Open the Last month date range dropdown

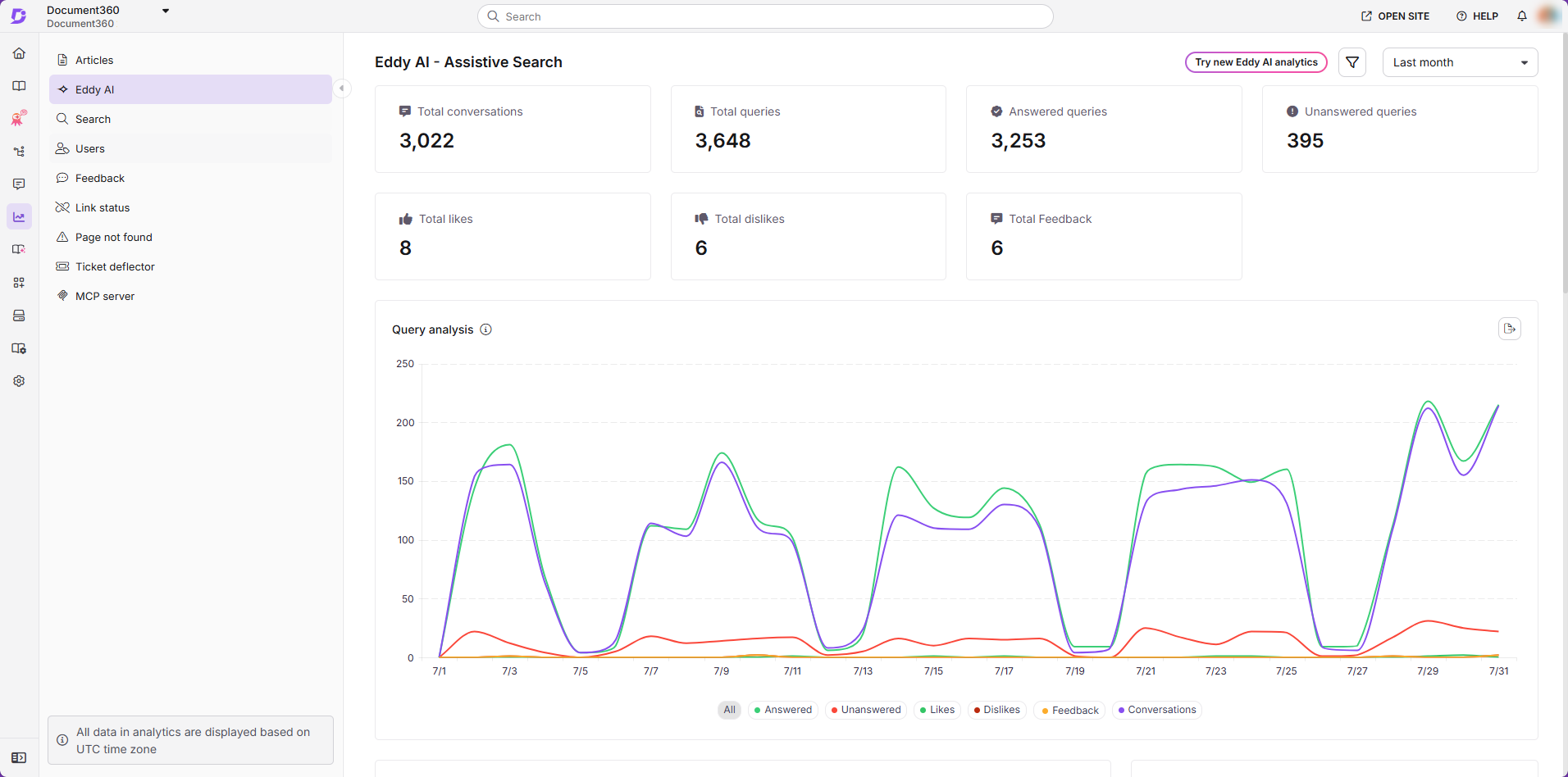coord(1460,62)
